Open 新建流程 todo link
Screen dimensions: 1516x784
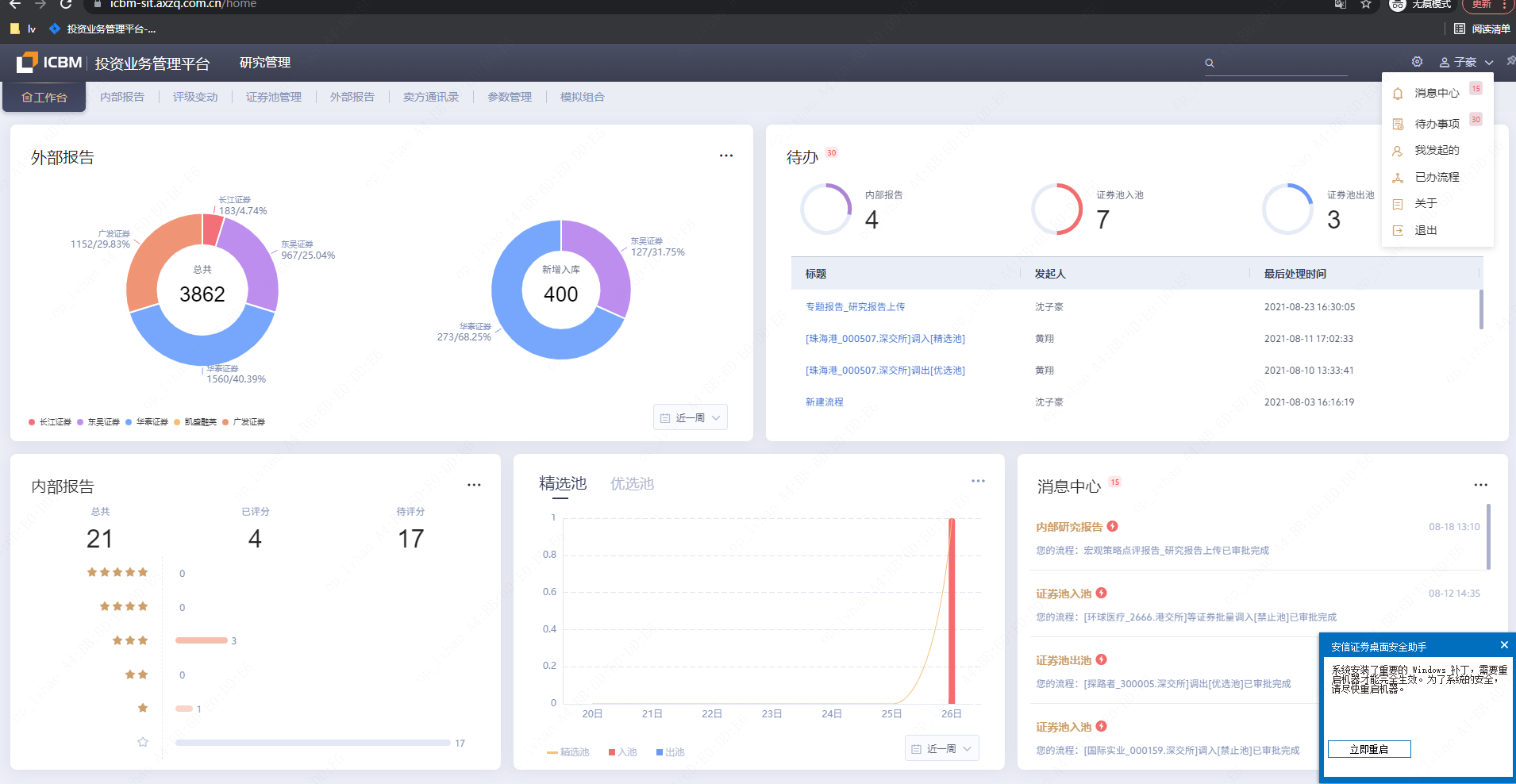(x=824, y=402)
